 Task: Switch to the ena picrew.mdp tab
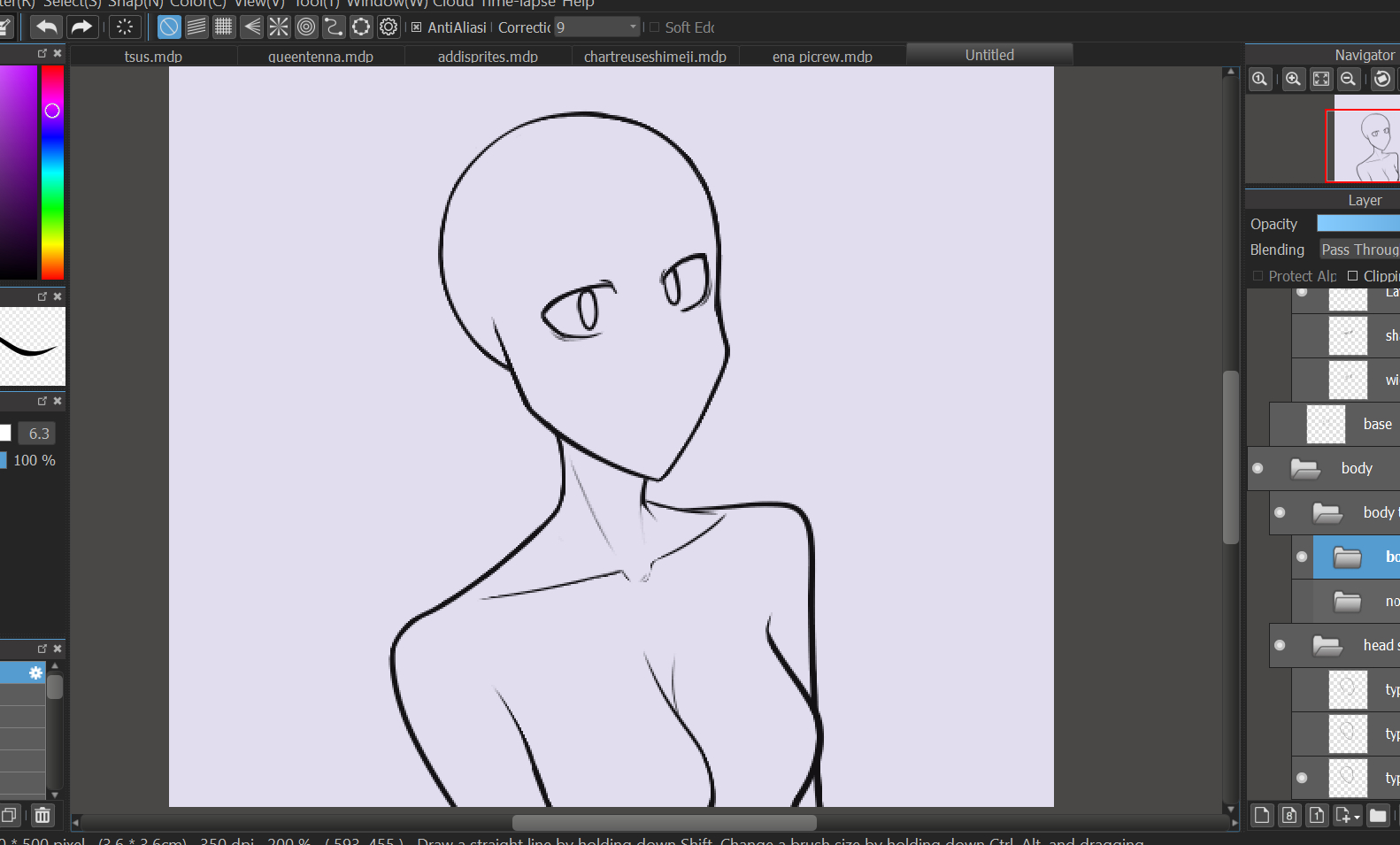(822, 57)
